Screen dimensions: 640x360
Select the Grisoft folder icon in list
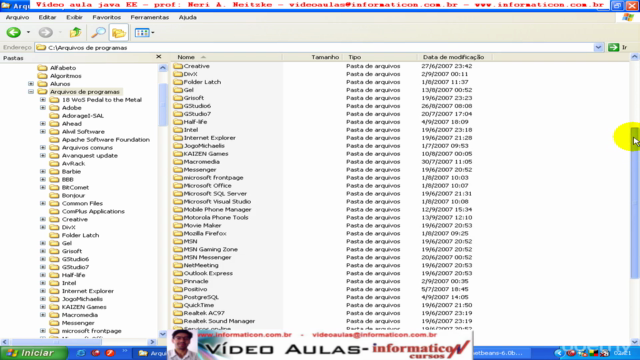178,98
